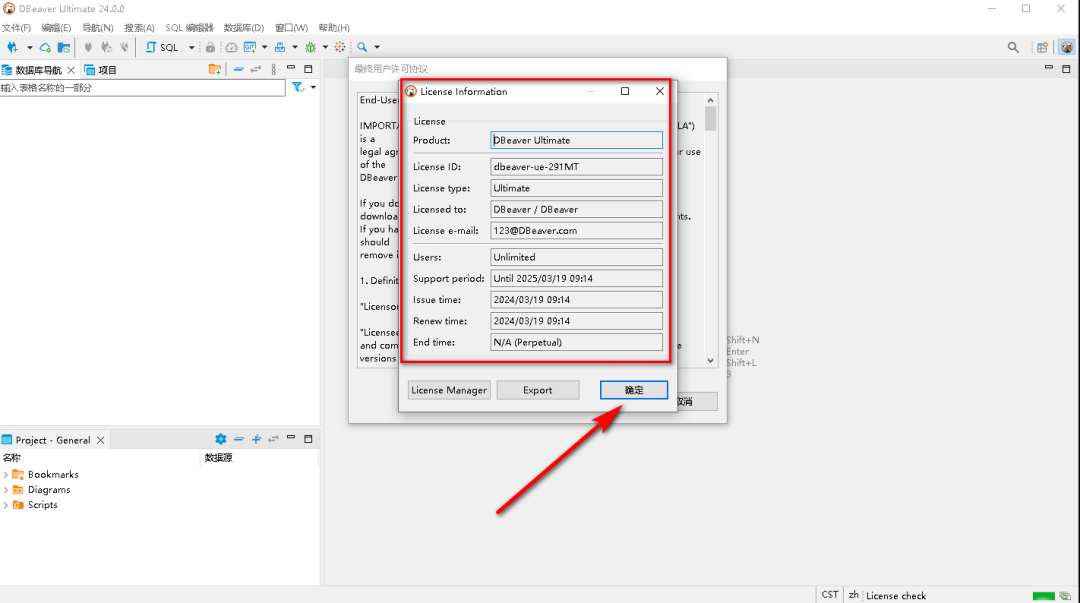This screenshot has height=603, width=1080.
Task: Expand the search magnifier dropdown arrow
Action: pos(377,48)
